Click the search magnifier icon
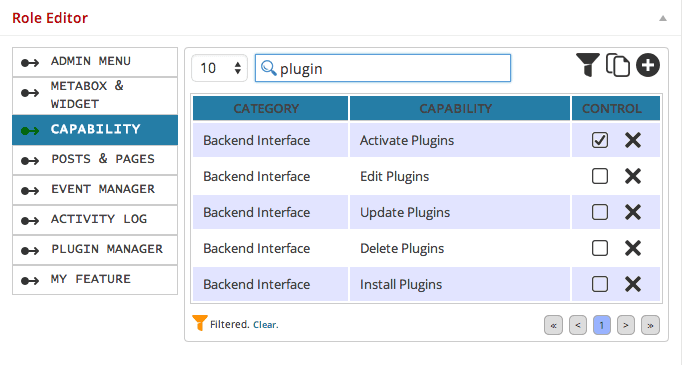682x365 pixels. click(x=268, y=68)
